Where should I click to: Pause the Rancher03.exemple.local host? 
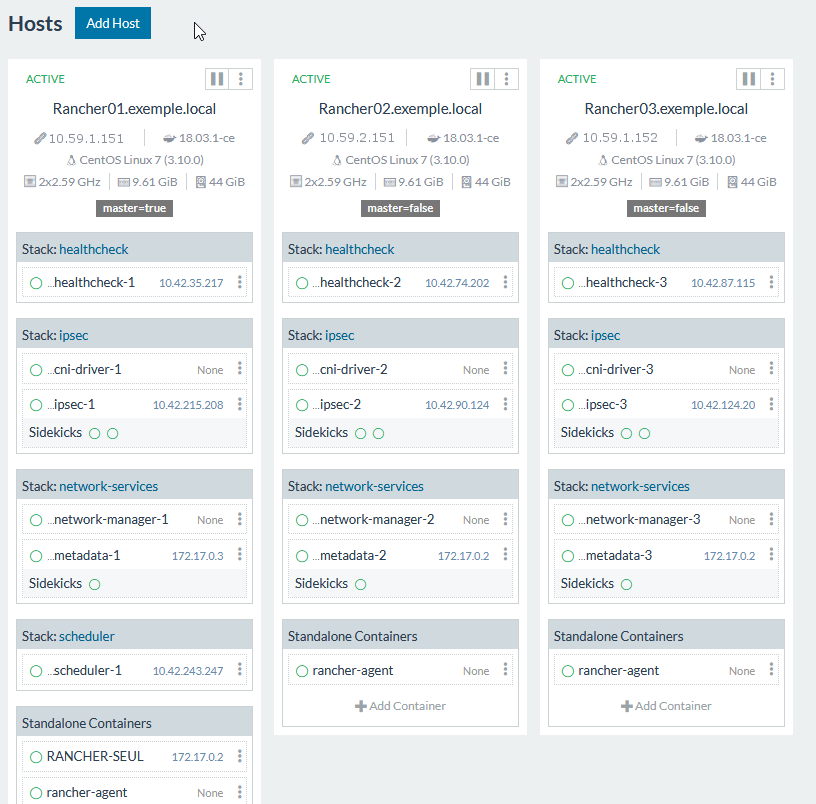coord(749,79)
